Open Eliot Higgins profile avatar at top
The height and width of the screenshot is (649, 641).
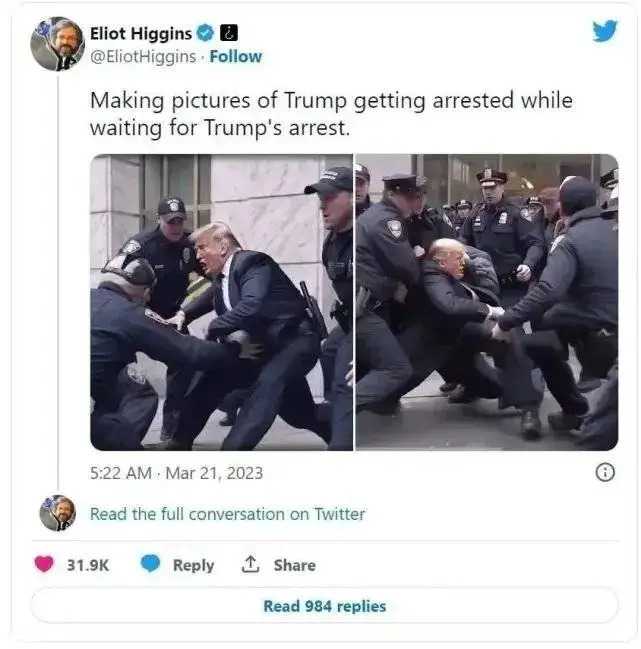(x=57, y=44)
